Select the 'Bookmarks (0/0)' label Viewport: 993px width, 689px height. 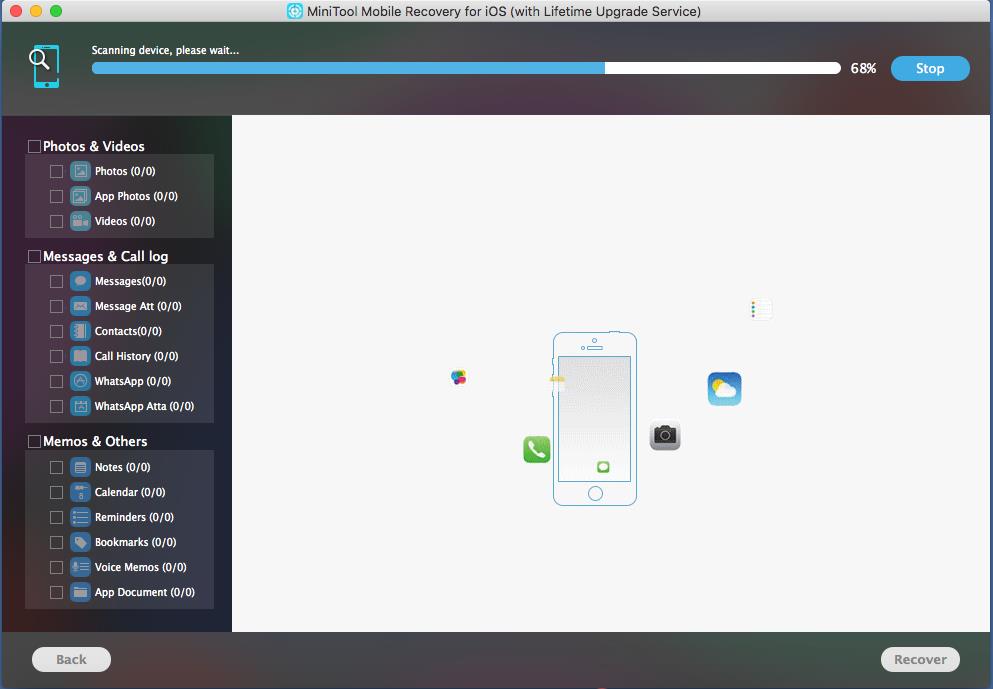[136, 542]
